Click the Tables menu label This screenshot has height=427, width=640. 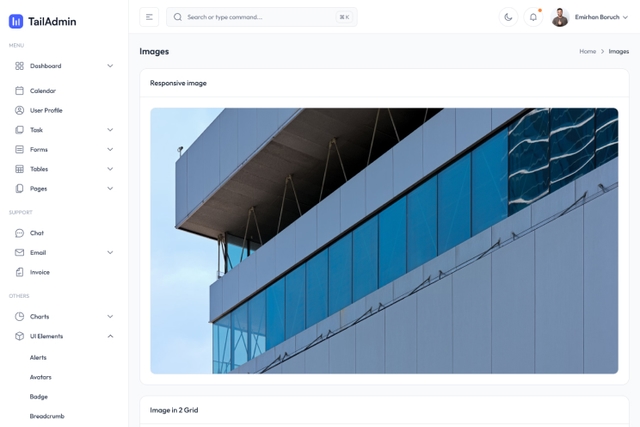[39, 169]
